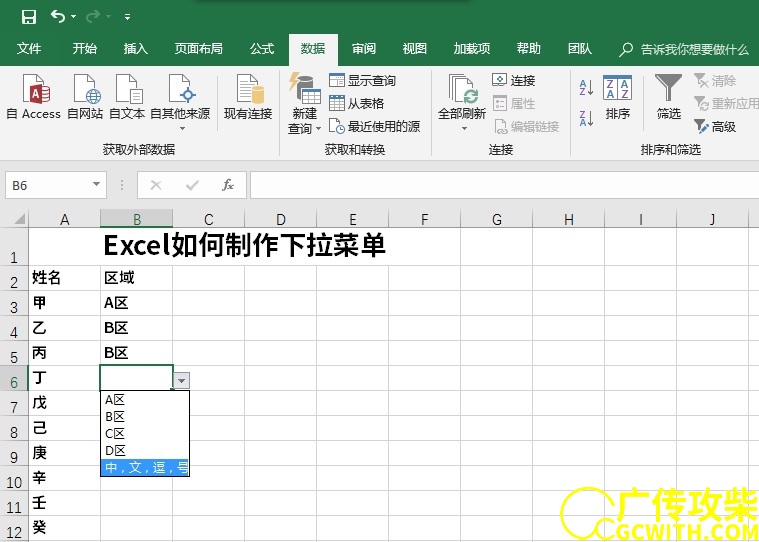Switch to the 公式 ribbon tab

[262, 48]
